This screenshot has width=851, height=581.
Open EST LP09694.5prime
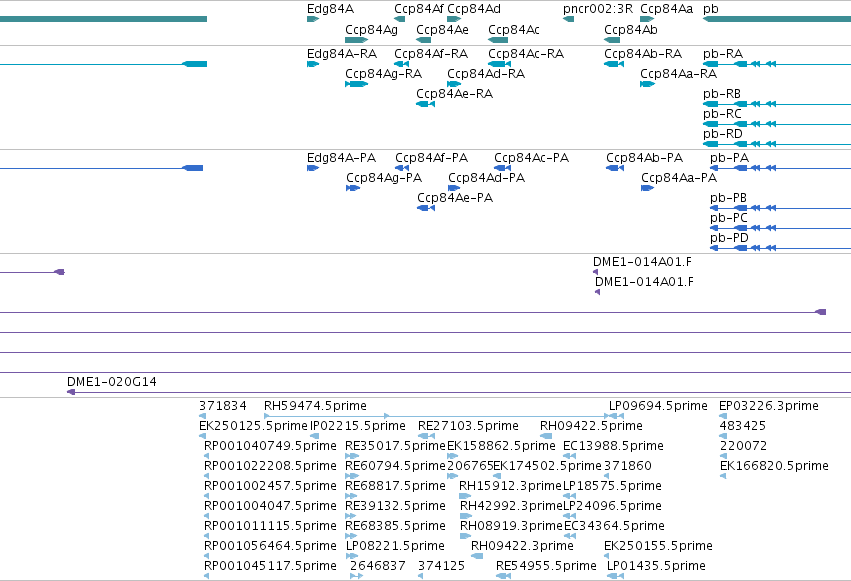(x=658, y=406)
